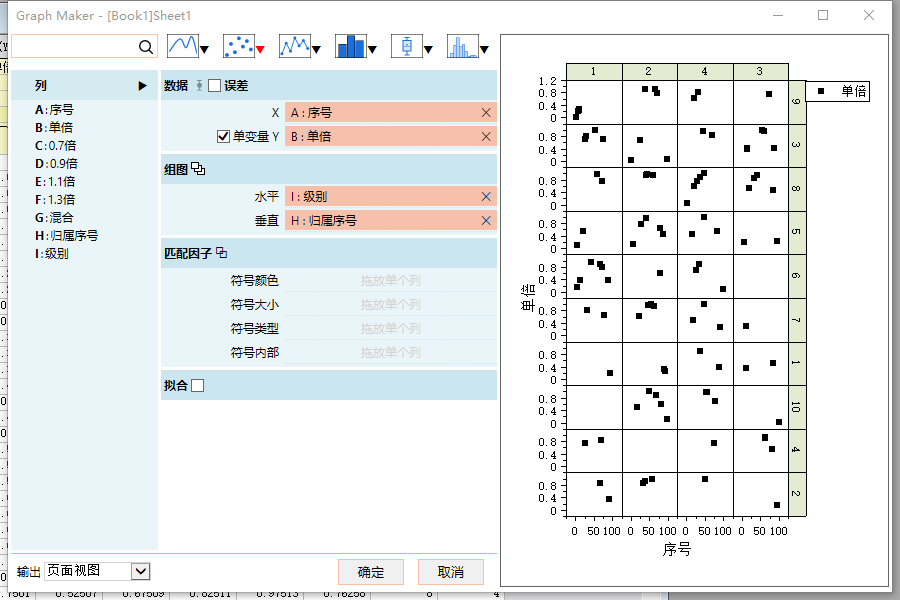Click the 符号内部 drop slot
Image resolution: width=900 pixels, height=600 pixels.
[x=390, y=353]
